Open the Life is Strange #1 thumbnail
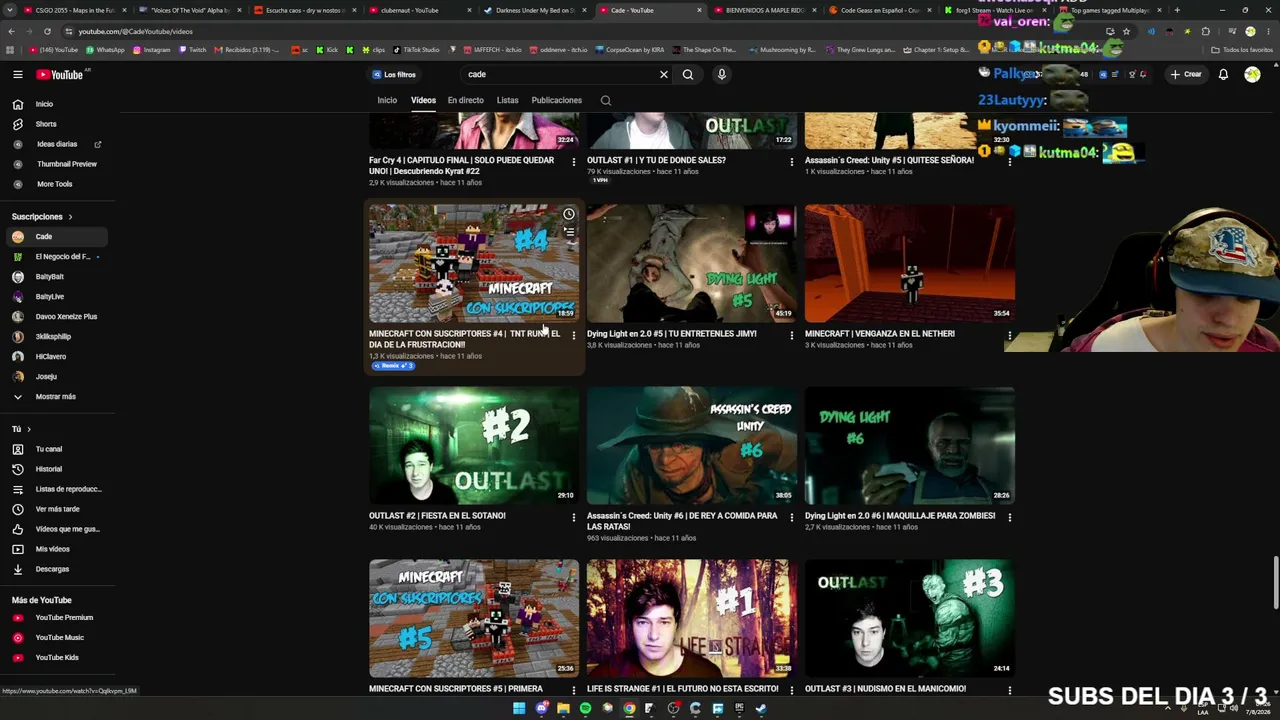 tap(692, 618)
